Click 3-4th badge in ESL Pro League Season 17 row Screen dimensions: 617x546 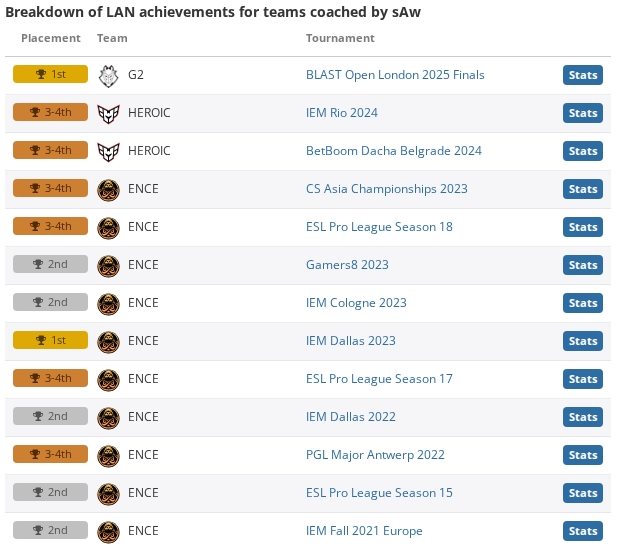point(50,378)
